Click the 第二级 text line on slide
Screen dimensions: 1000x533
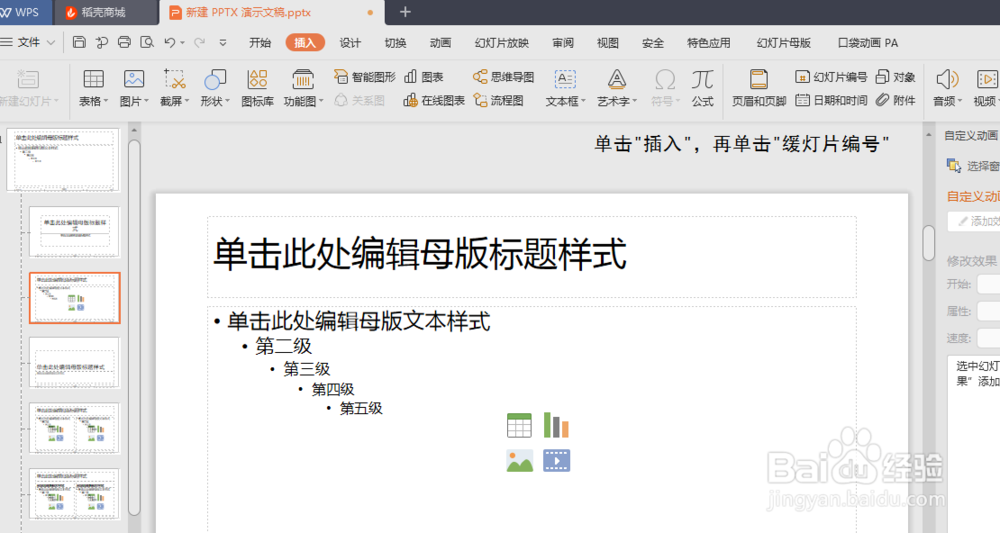point(284,346)
